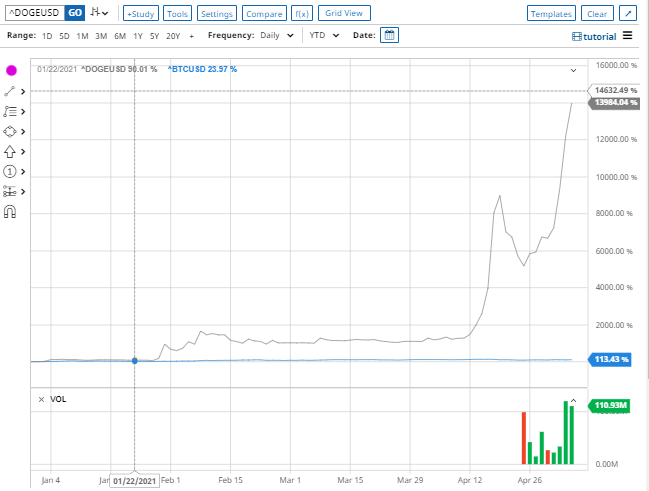Select the 5Y range

[x=154, y=36]
